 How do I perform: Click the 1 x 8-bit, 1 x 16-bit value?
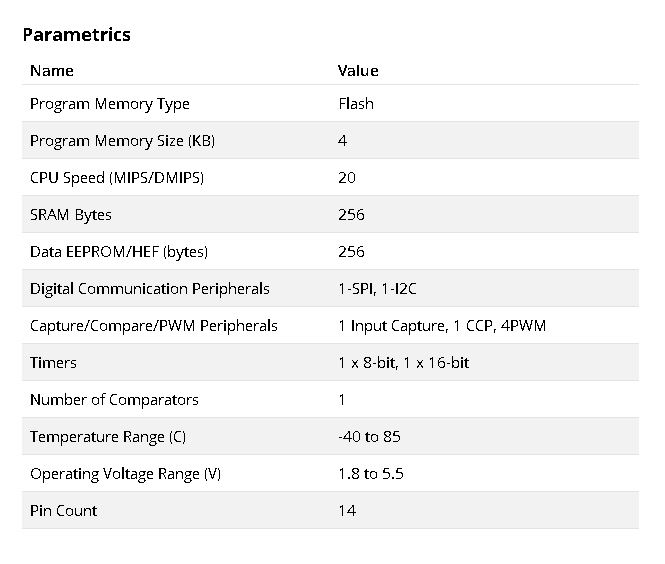pos(403,363)
